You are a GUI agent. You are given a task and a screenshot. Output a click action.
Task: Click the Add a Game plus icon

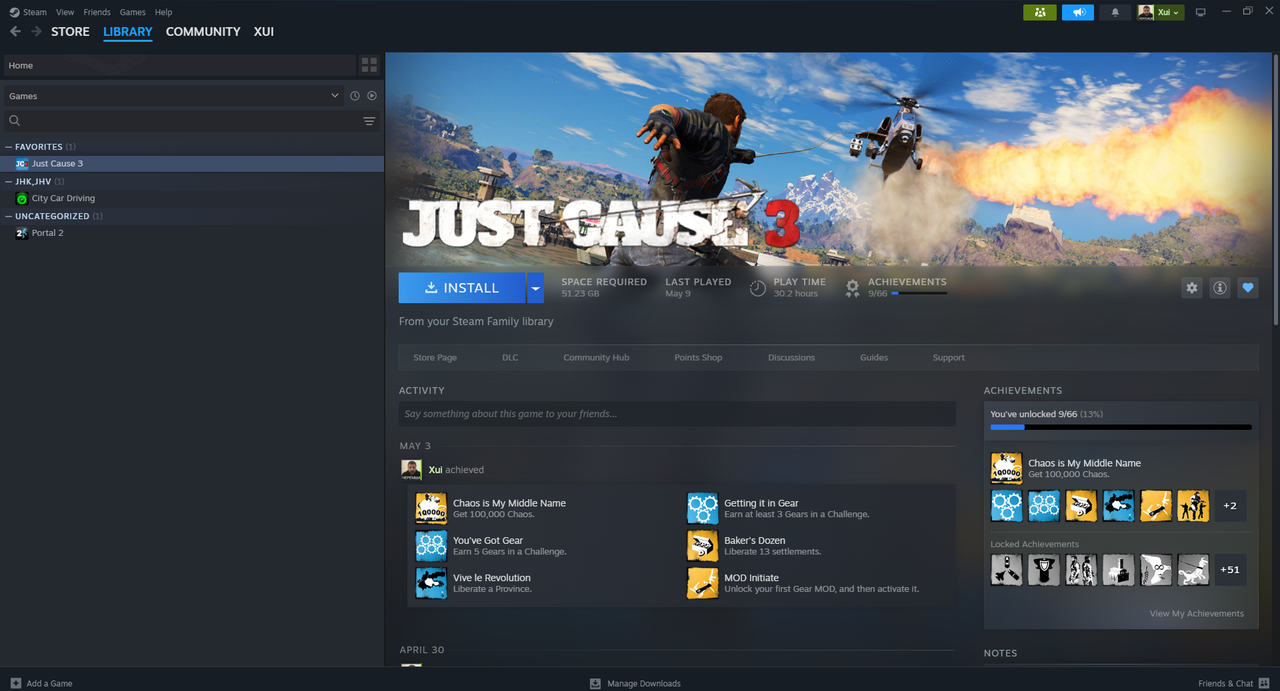coord(15,683)
